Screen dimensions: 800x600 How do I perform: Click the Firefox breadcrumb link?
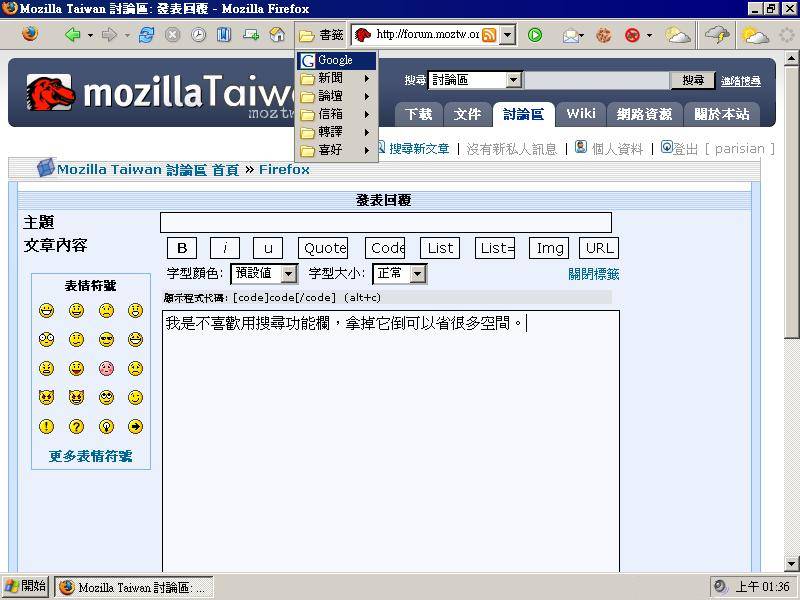pos(284,169)
